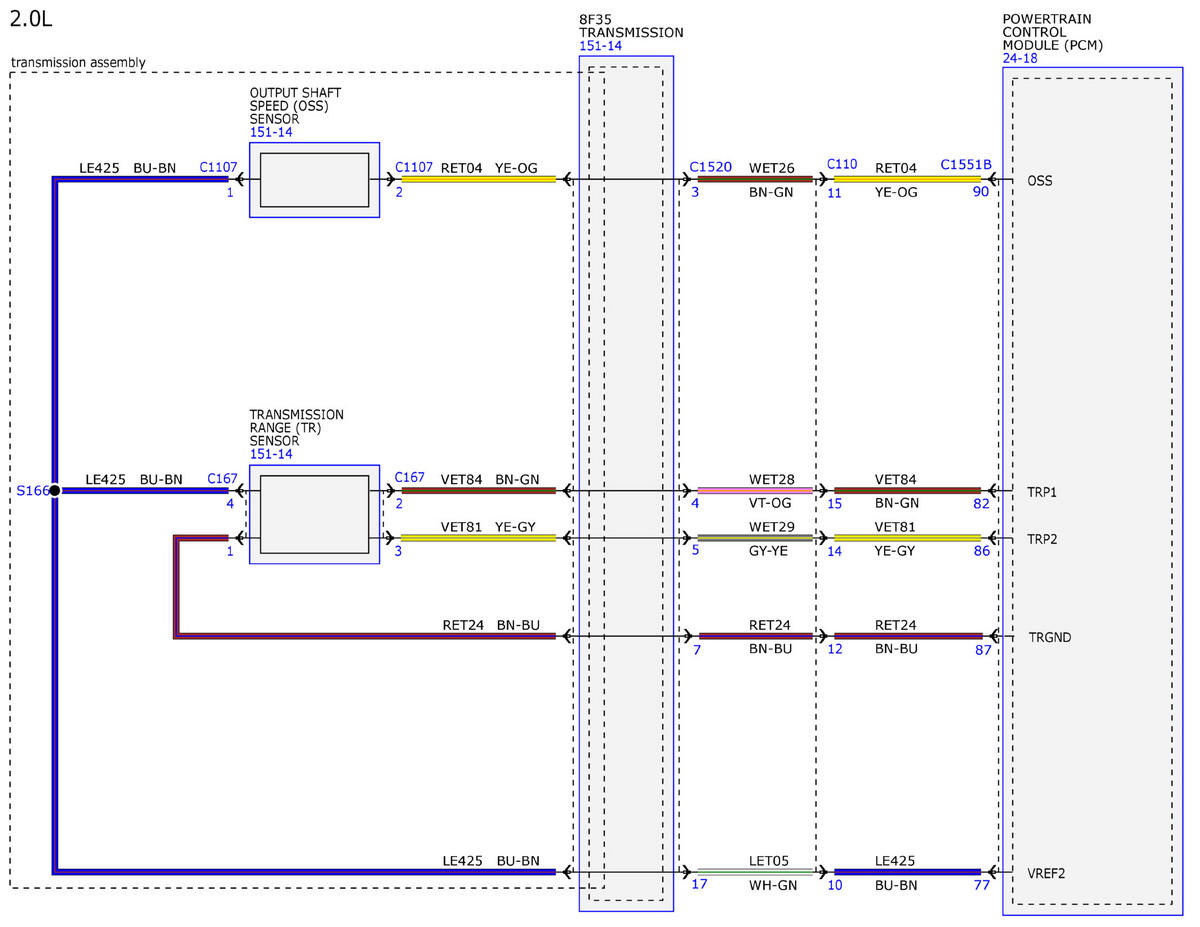Select PCM pin number 87

click(981, 649)
